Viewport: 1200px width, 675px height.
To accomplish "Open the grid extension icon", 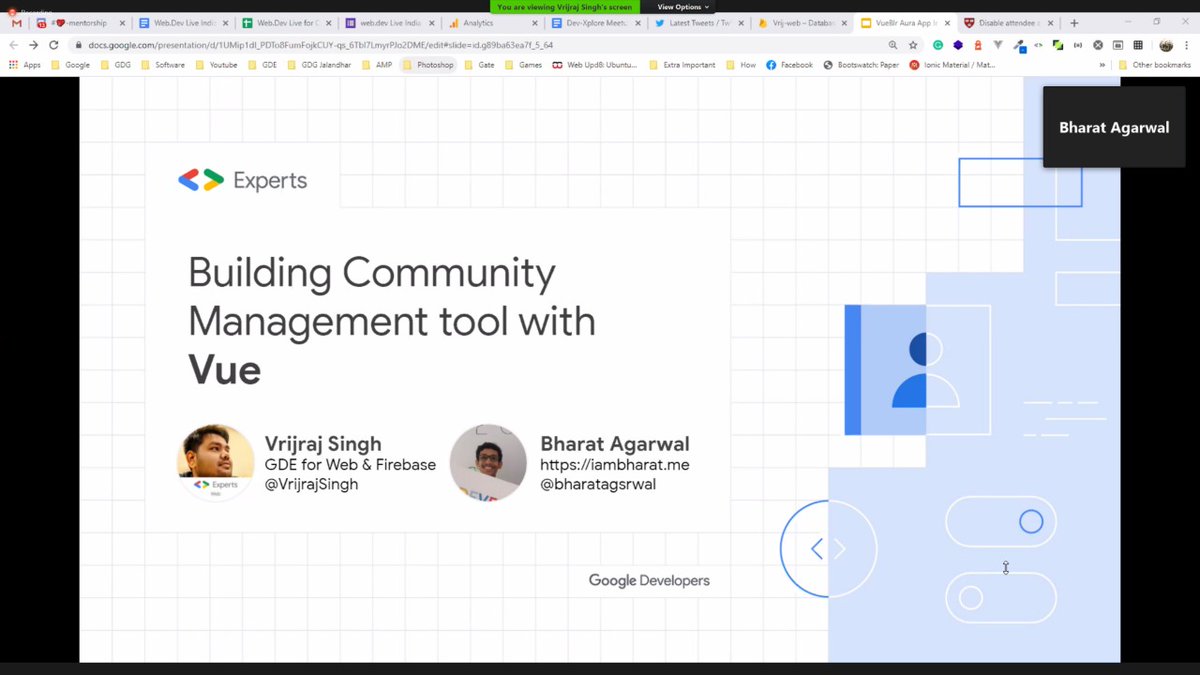I will coord(1138,45).
